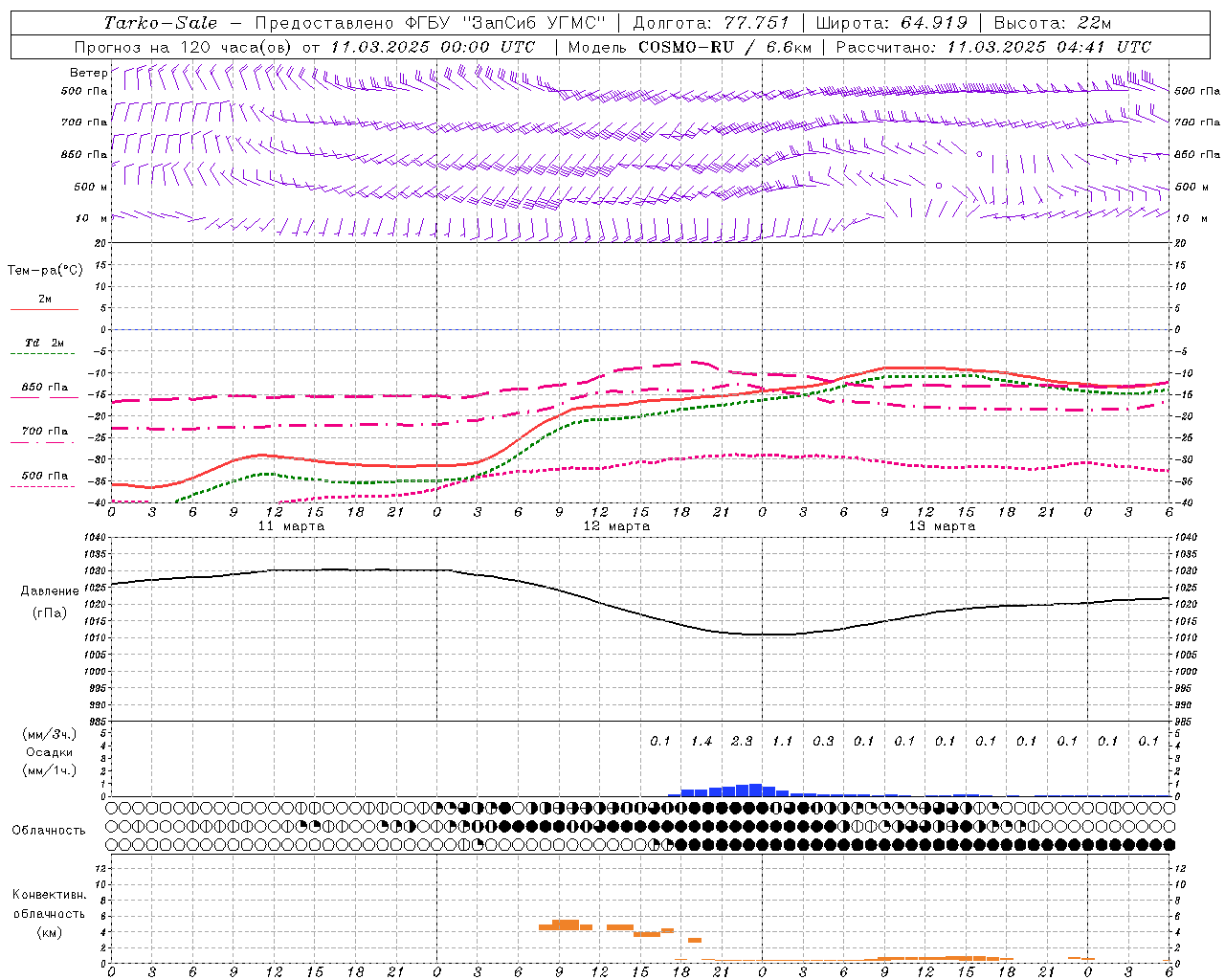Click the 11 марта date label
This screenshot has width=1225, height=980.
pyautogui.click(x=291, y=526)
